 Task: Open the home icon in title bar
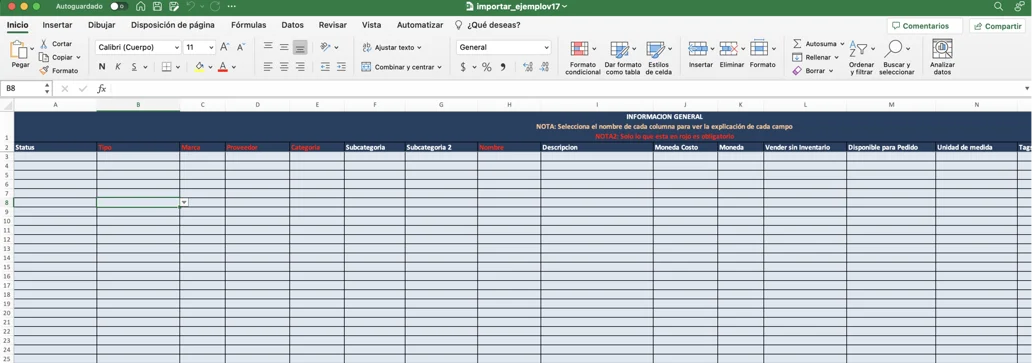140,6
